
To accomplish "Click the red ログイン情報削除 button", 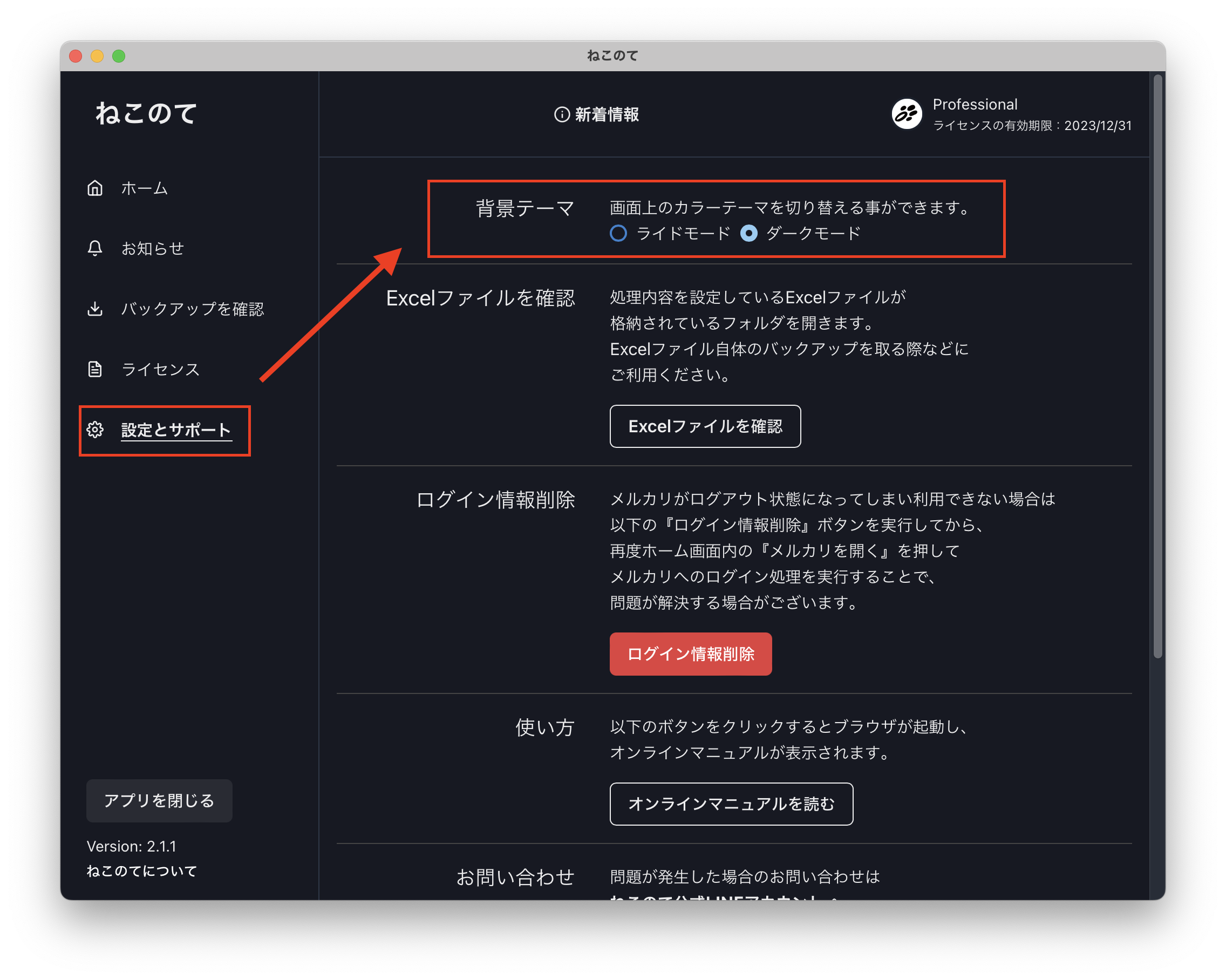I will tap(693, 655).
